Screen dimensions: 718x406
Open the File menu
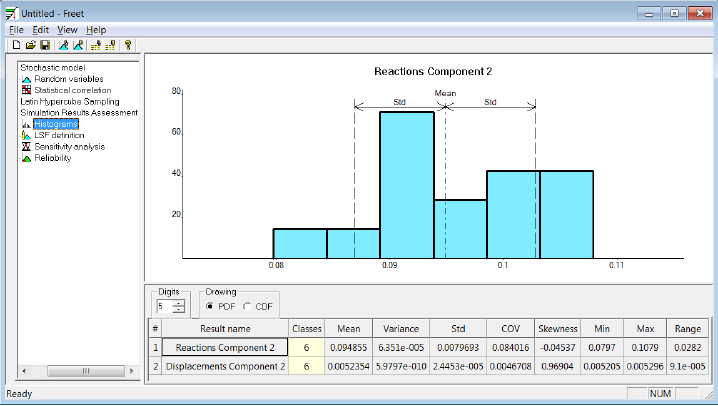tap(16, 30)
